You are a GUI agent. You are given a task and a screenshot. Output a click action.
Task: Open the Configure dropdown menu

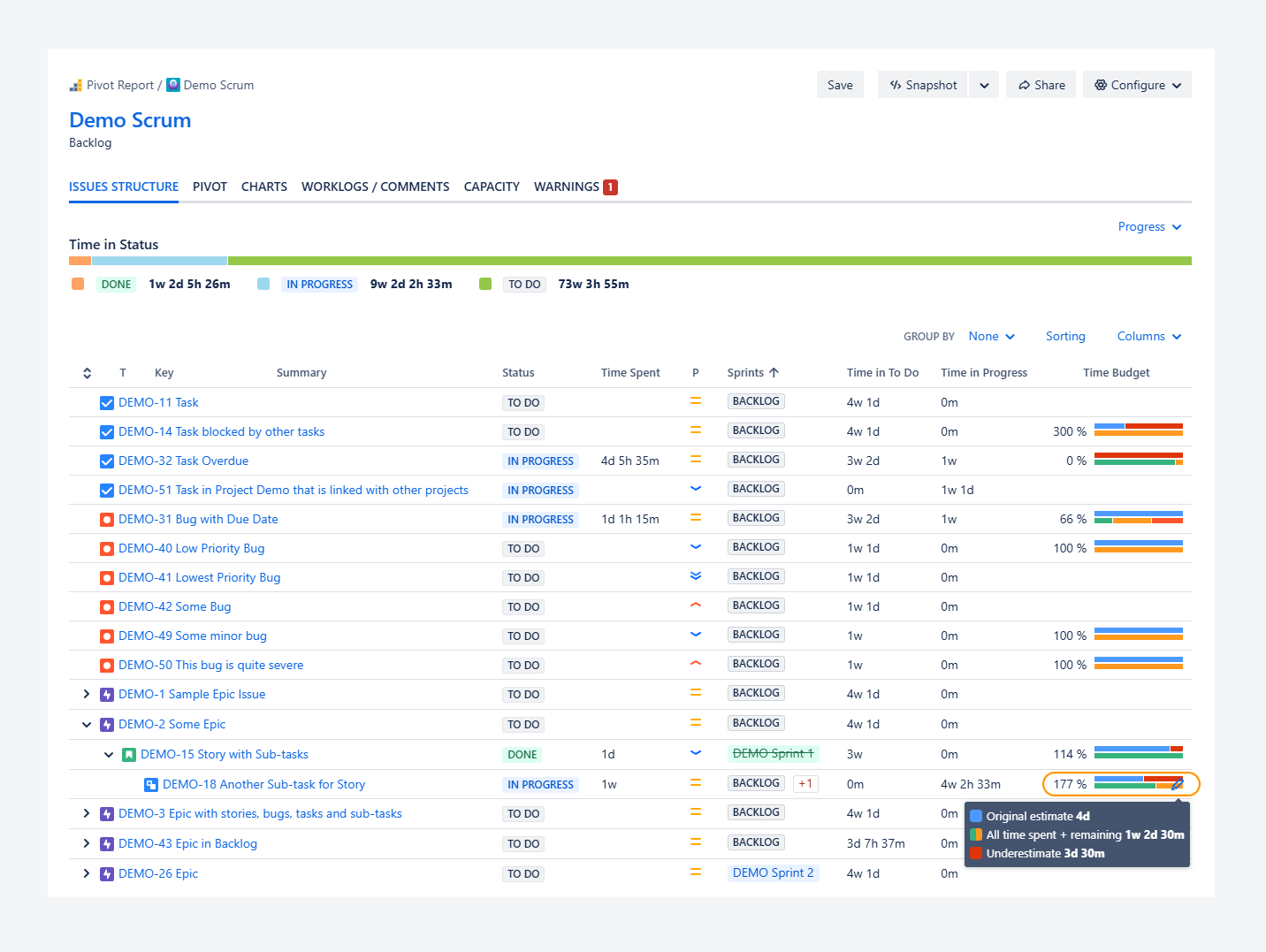click(1137, 85)
